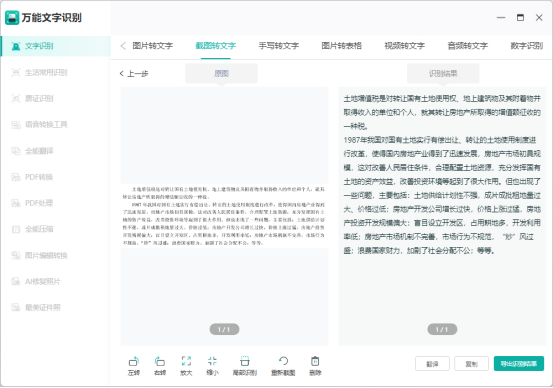The height and width of the screenshot is (388, 553).
Task: Zoom out using the 缩小 icon
Action: click(x=212, y=366)
